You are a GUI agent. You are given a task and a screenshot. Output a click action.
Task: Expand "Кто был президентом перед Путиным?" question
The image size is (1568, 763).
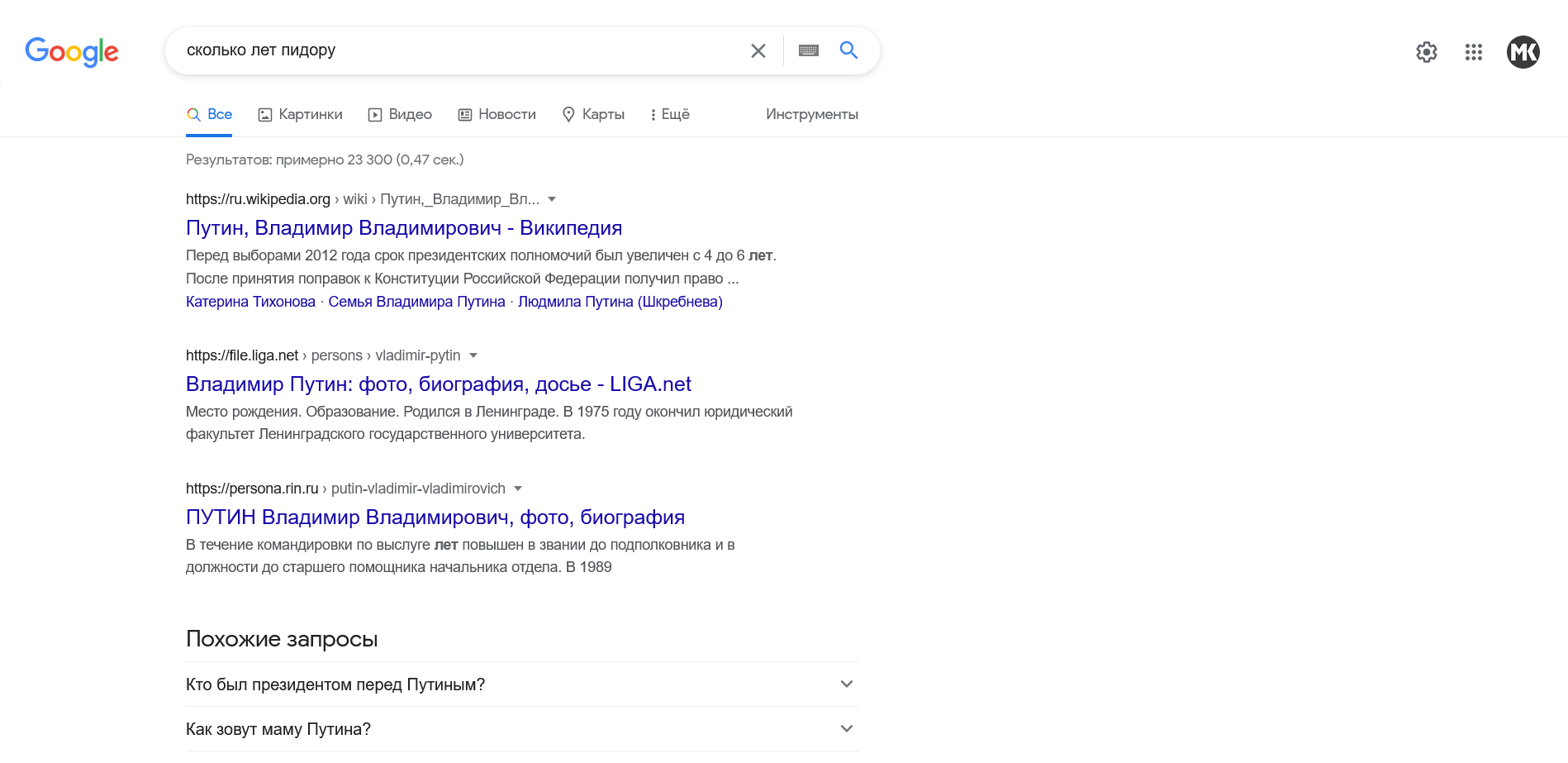[846, 684]
